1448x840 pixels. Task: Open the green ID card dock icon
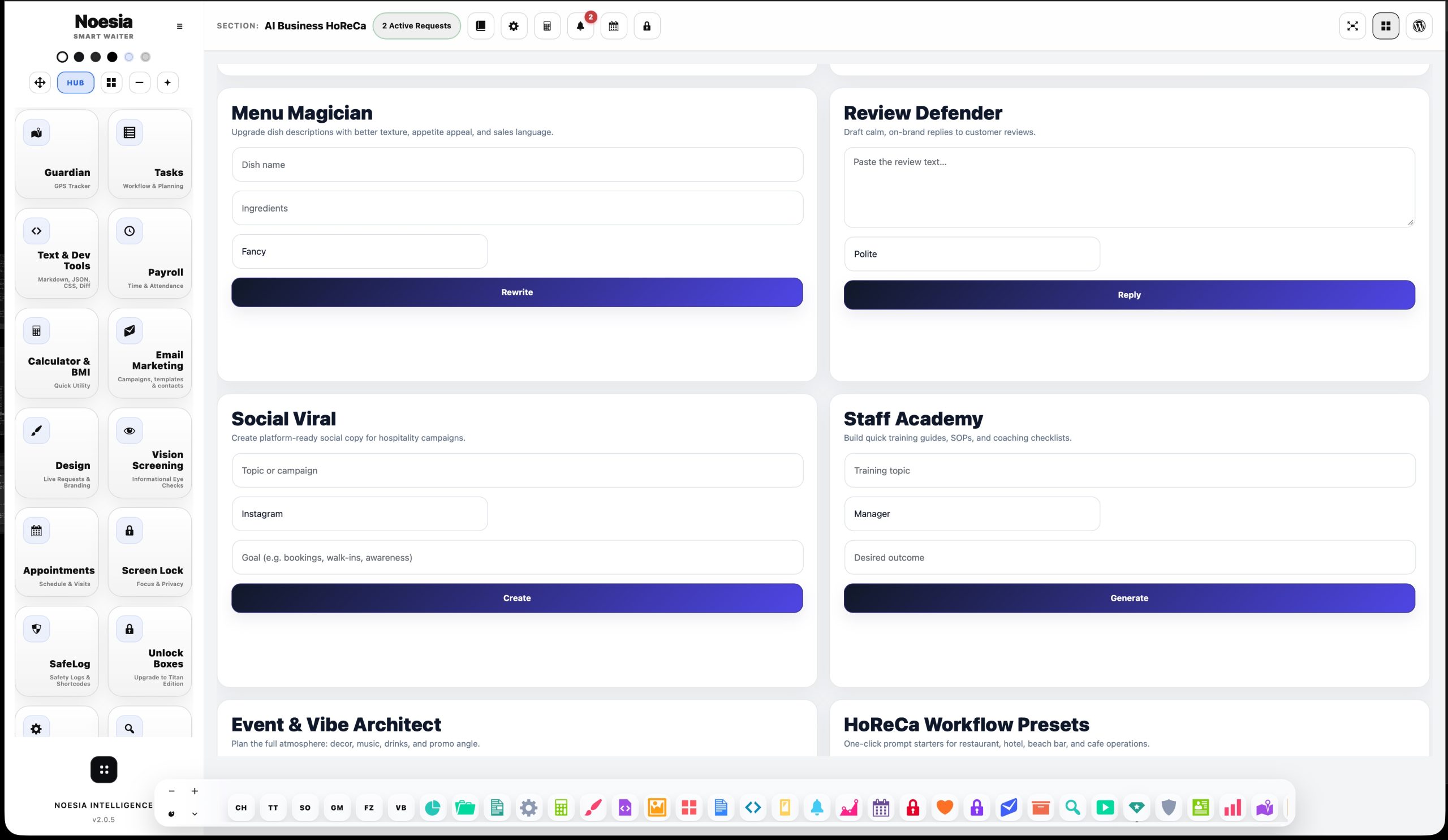1201,807
